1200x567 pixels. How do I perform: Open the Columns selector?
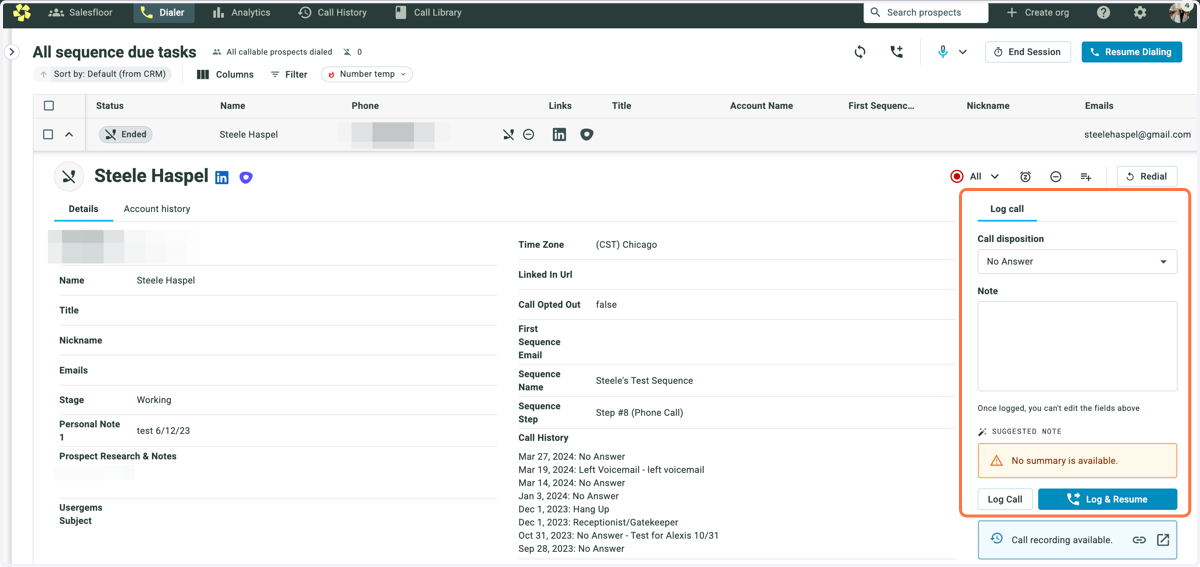pyautogui.click(x=225, y=74)
